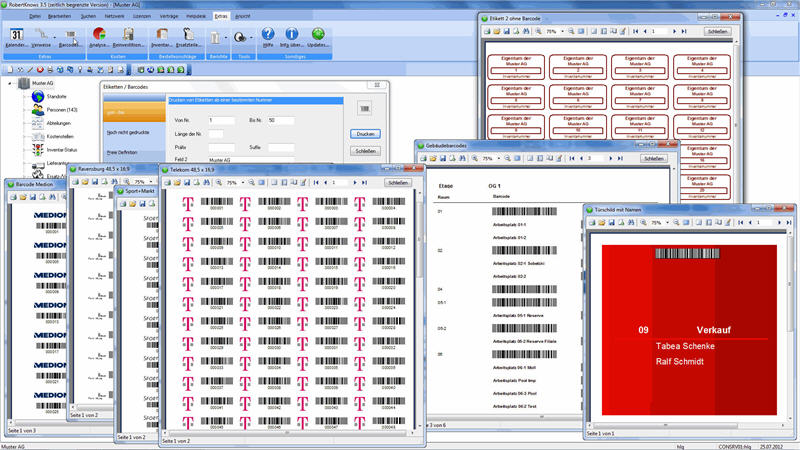Open Hilfe question mark icon
This screenshot has height=450, width=800.
coord(268,34)
